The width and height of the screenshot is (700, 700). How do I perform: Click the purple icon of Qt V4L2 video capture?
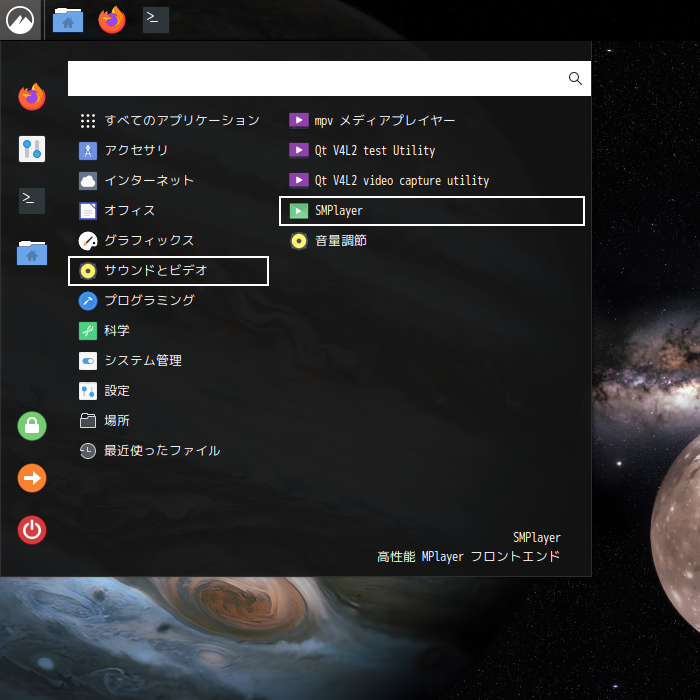pyautogui.click(x=299, y=181)
